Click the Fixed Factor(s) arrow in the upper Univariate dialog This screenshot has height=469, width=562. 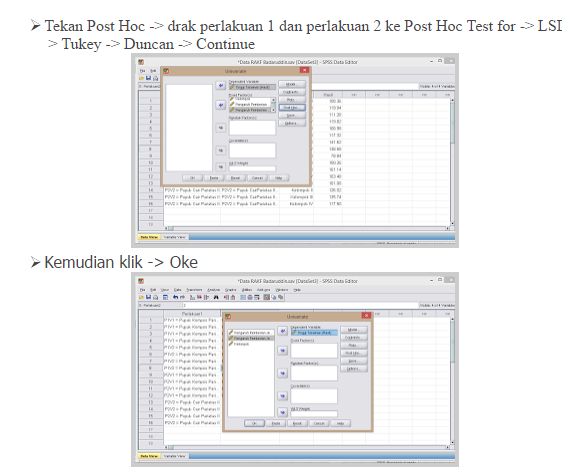tap(221, 105)
